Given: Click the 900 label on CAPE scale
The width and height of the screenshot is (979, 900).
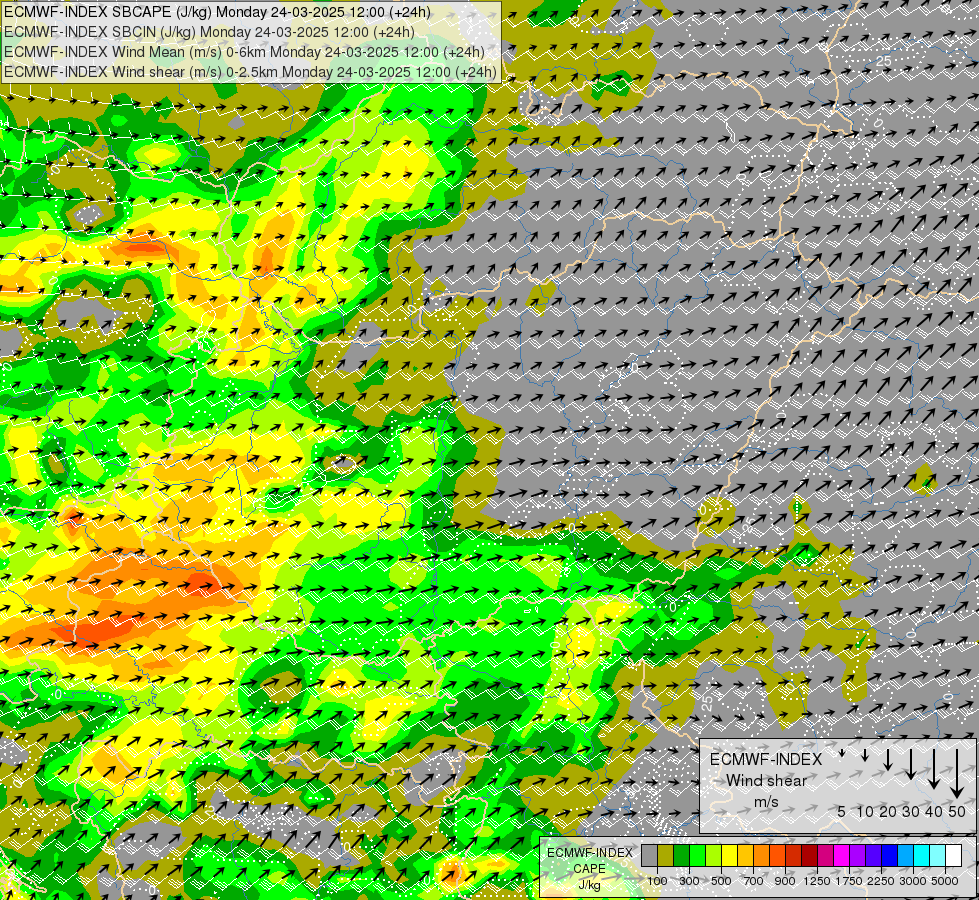Looking at the screenshot, I should click(785, 881).
